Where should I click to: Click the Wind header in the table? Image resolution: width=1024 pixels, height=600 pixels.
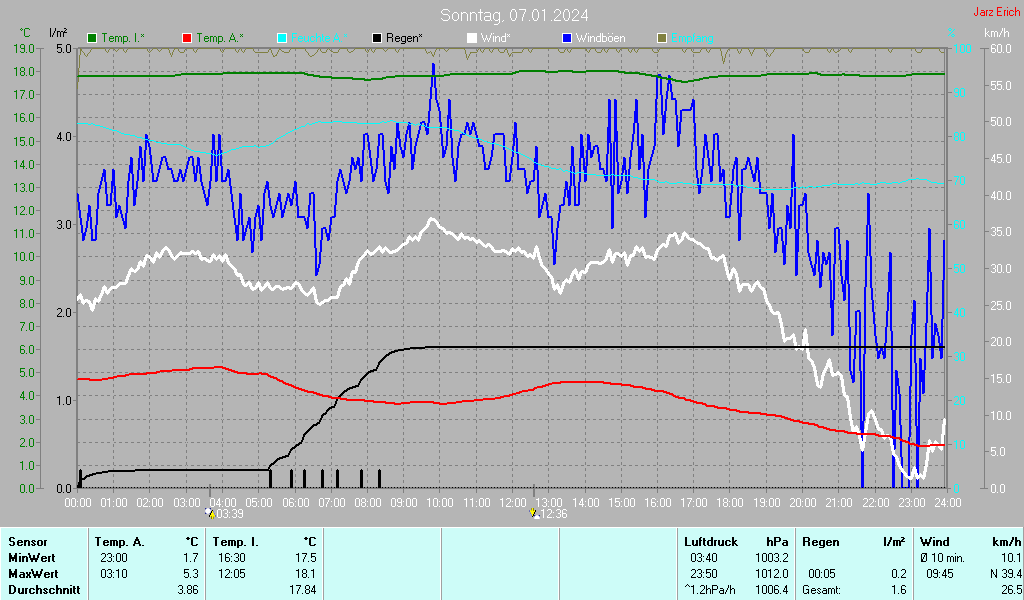pos(935,541)
